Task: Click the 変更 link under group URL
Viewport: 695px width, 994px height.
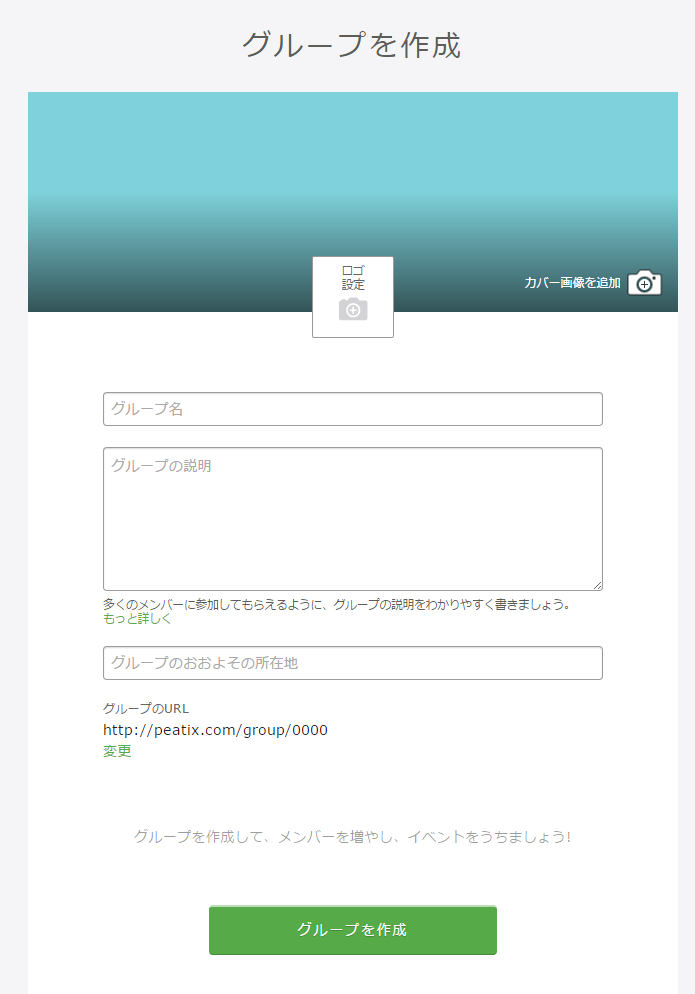Action: 117,751
